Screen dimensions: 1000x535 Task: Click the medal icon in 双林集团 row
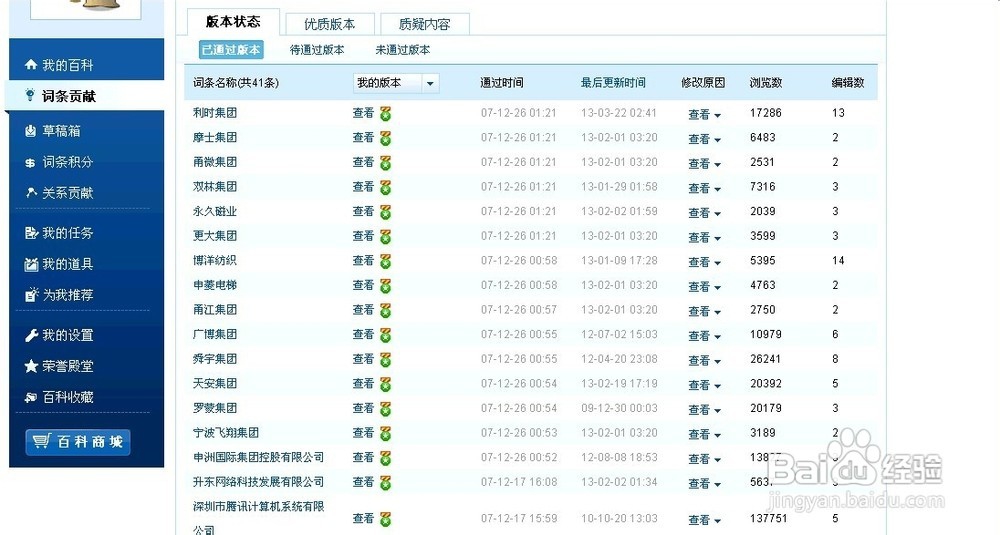pyautogui.click(x=385, y=187)
